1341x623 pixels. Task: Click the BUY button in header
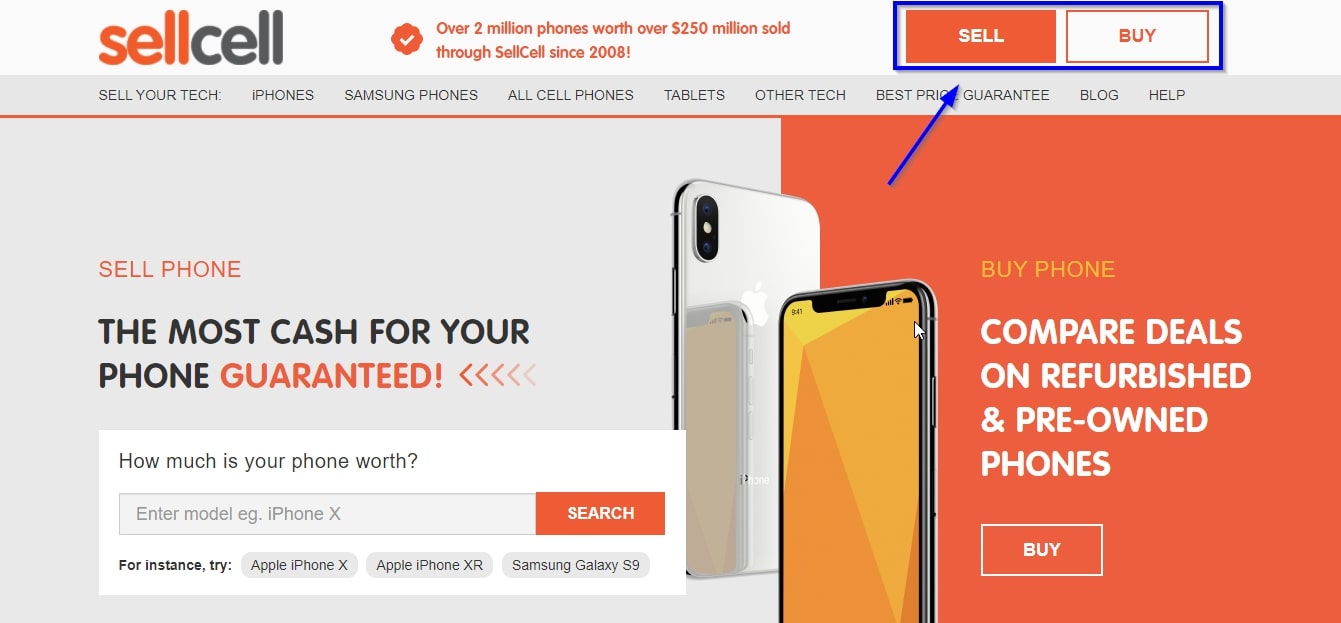(x=1137, y=36)
